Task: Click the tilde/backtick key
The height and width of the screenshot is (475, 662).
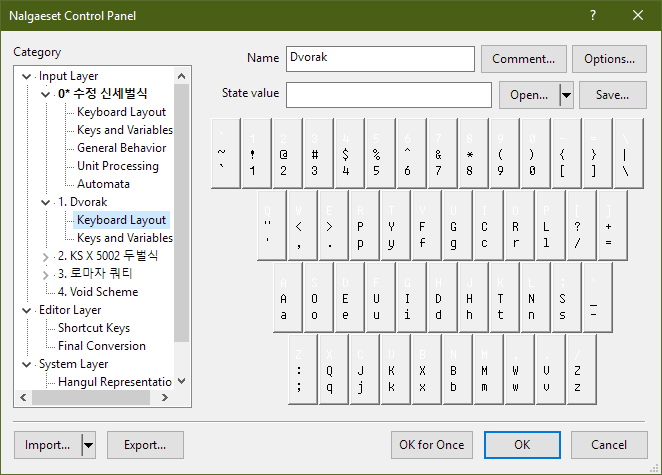Action: point(221,153)
